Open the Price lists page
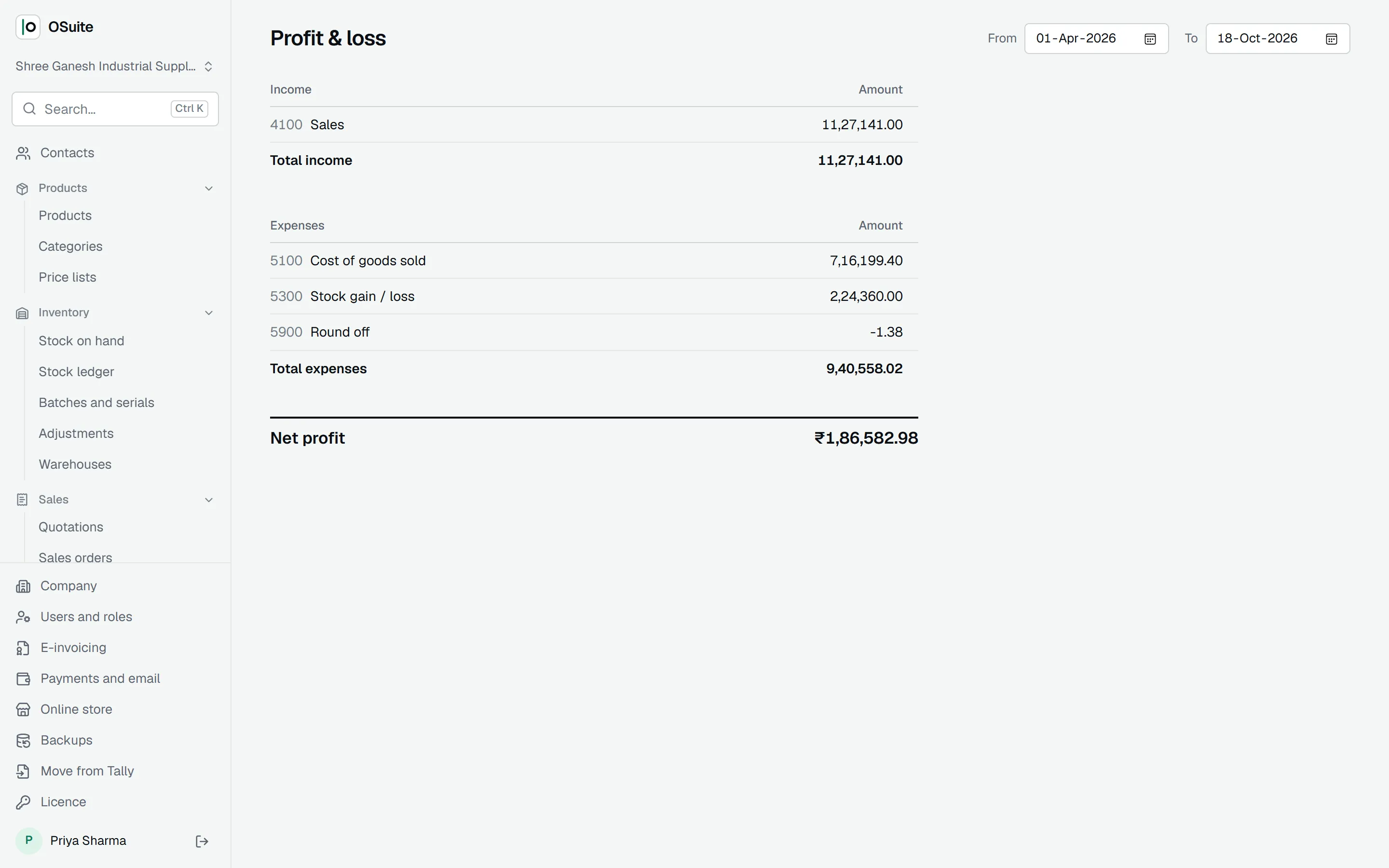The height and width of the screenshot is (868, 1389). (x=67, y=277)
